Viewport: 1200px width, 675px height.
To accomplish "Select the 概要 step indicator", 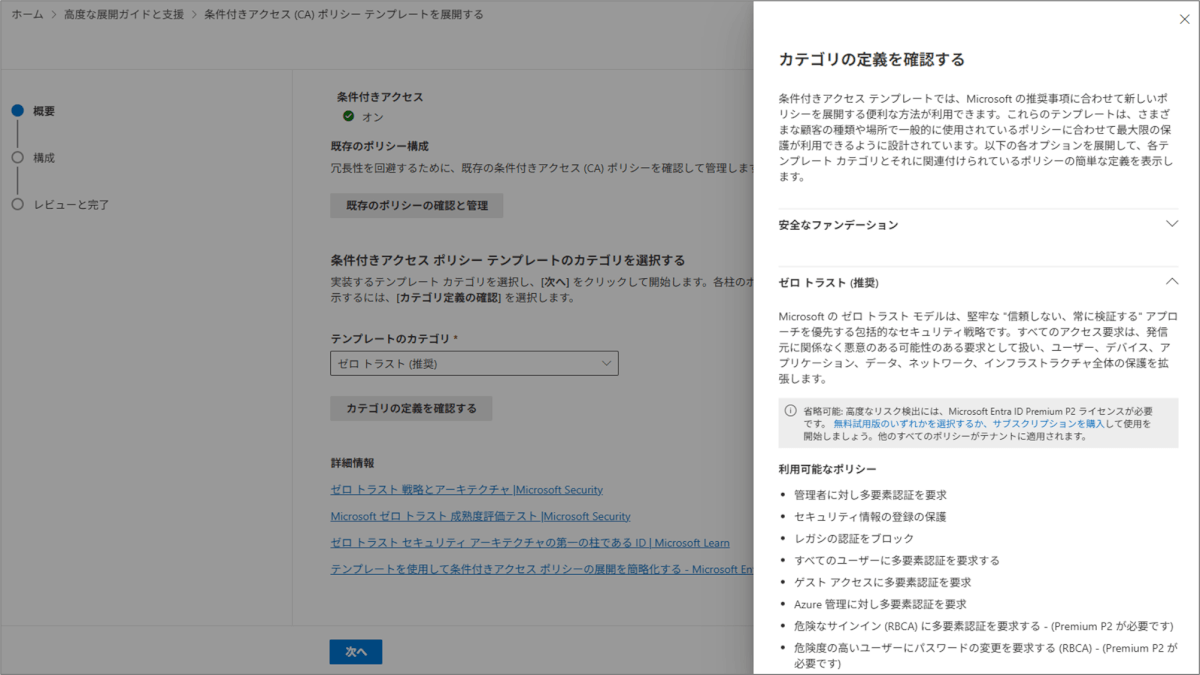I will tap(18, 111).
